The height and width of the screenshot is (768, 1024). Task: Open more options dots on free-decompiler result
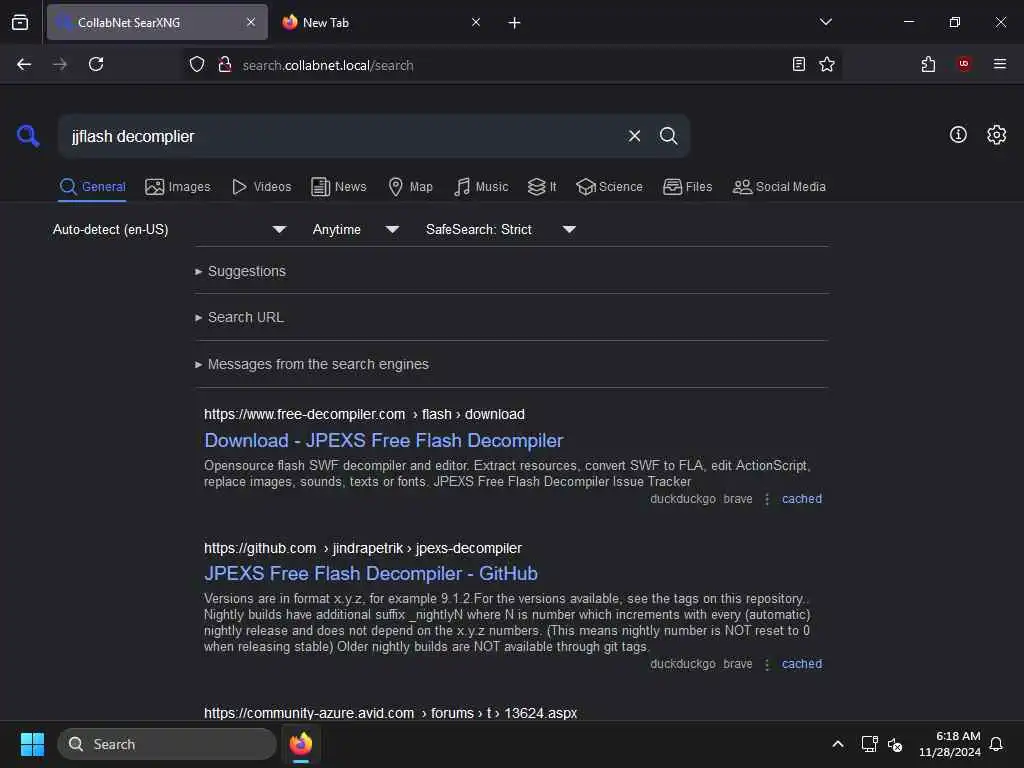pyautogui.click(x=767, y=499)
